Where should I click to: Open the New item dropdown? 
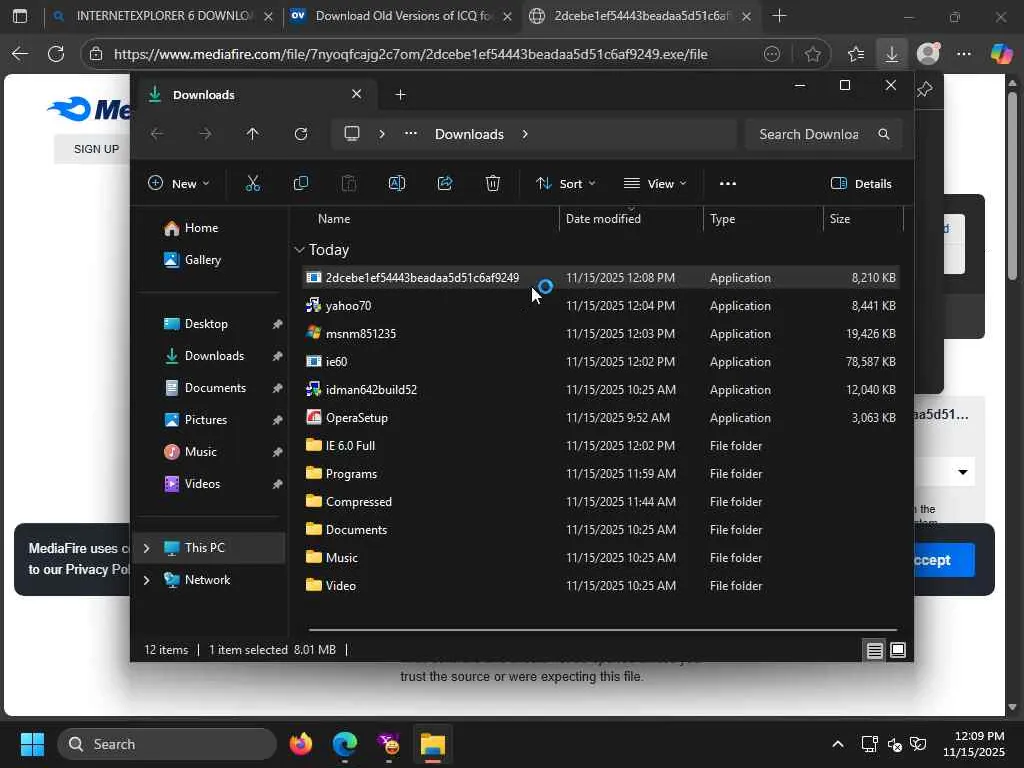(x=178, y=184)
